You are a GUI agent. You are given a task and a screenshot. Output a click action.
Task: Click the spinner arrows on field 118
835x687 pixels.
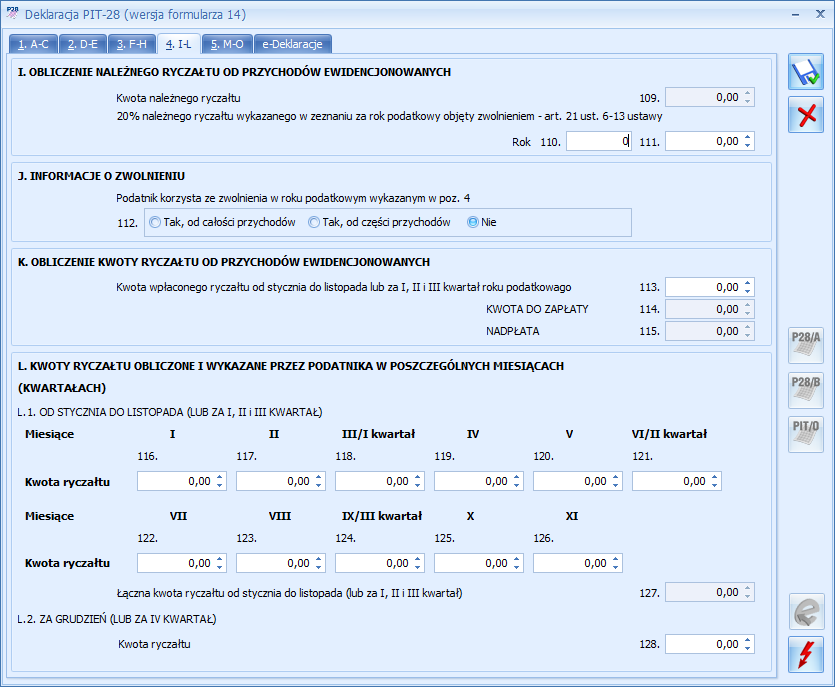[x=418, y=481]
